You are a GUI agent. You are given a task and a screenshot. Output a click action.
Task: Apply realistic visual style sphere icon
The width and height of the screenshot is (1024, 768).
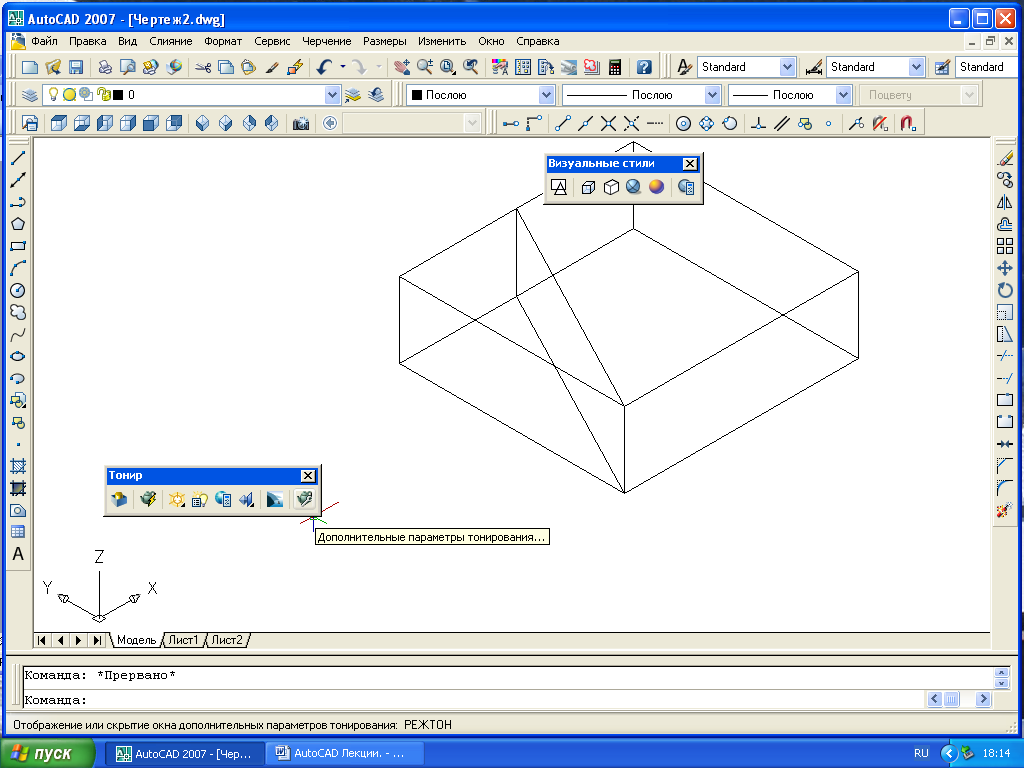click(x=633, y=187)
